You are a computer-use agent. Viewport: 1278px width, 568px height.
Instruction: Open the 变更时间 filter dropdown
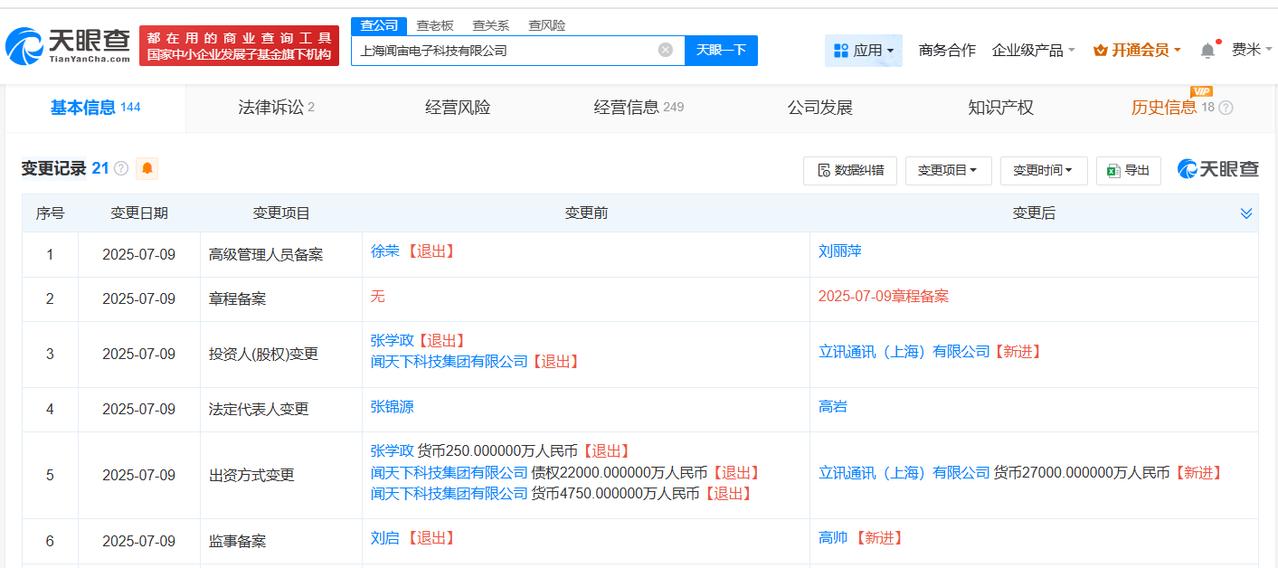click(x=1042, y=170)
